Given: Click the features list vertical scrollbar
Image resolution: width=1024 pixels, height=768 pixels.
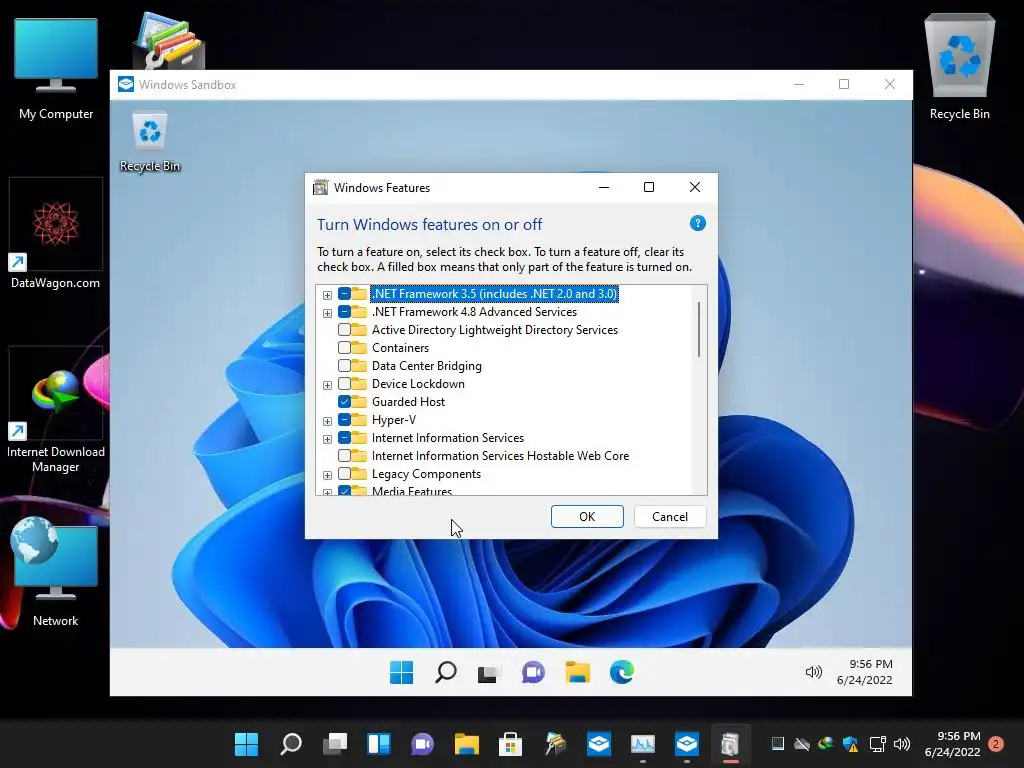Looking at the screenshot, I should tap(699, 329).
